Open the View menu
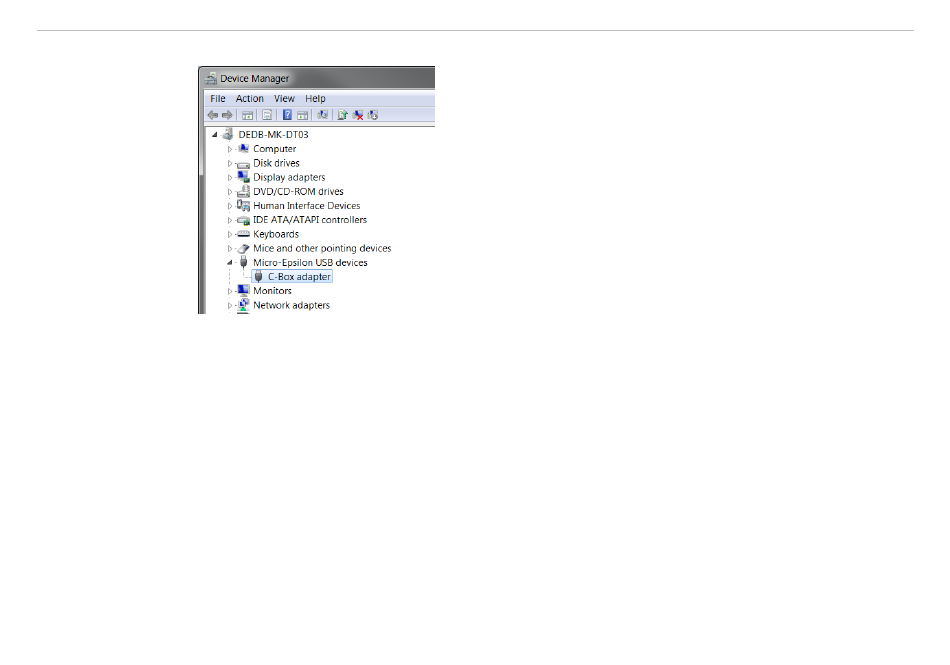This screenshot has width=950, height=665. click(x=284, y=98)
